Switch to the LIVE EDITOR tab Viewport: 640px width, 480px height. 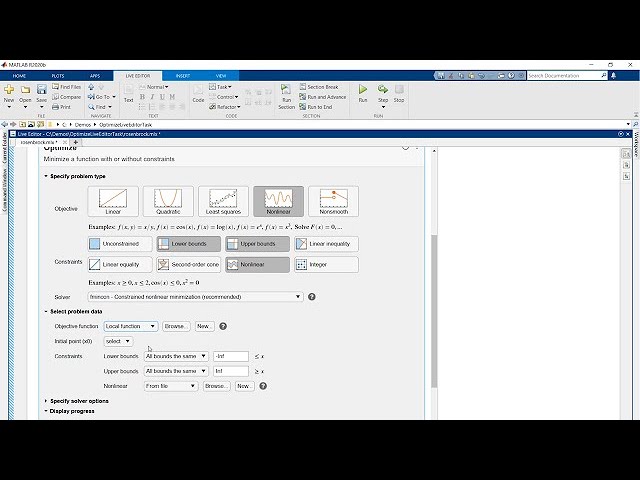pos(138,76)
